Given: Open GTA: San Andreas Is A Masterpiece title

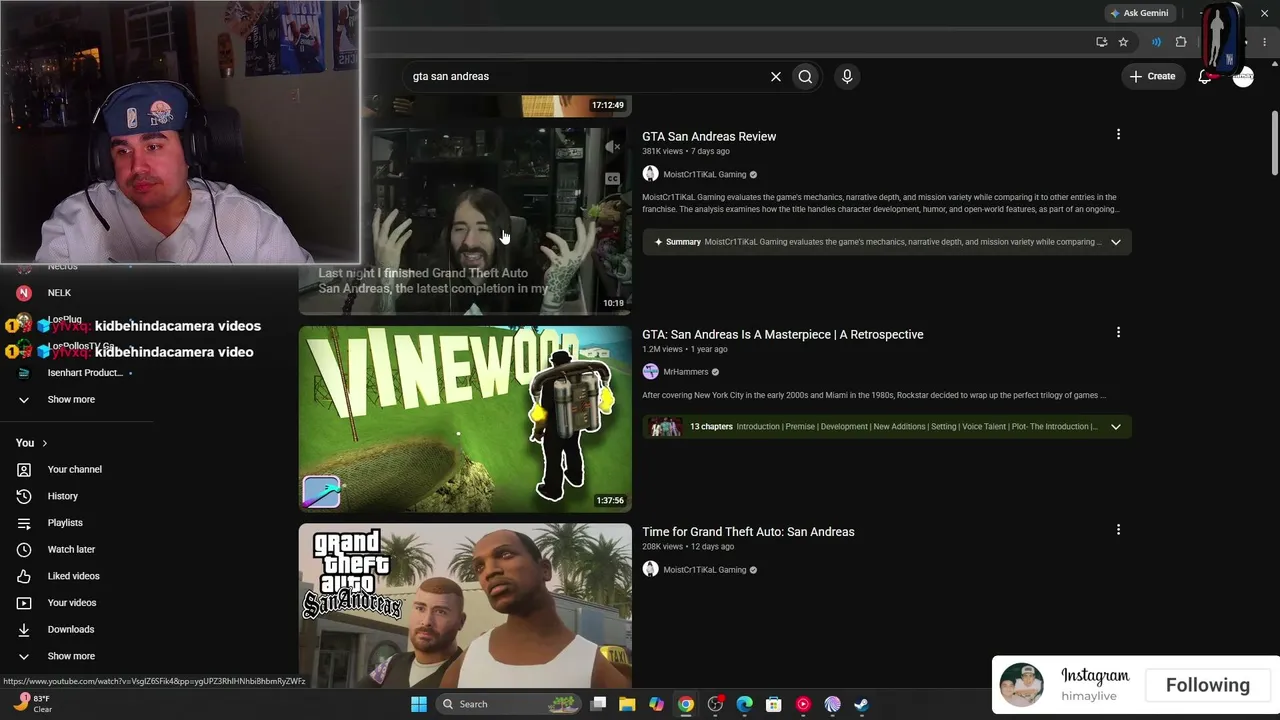Looking at the screenshot, I should pyautogui.click(x=783, y=334).
